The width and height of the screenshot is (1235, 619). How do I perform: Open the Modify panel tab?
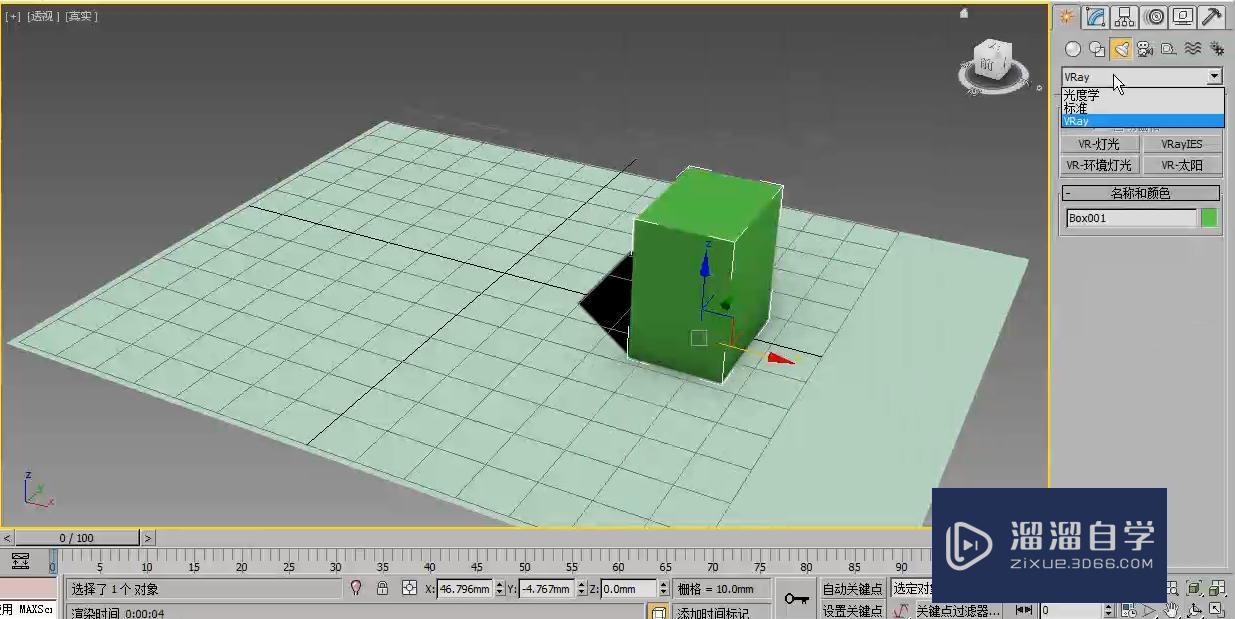pyautogui.click(x=1096, y=16)
